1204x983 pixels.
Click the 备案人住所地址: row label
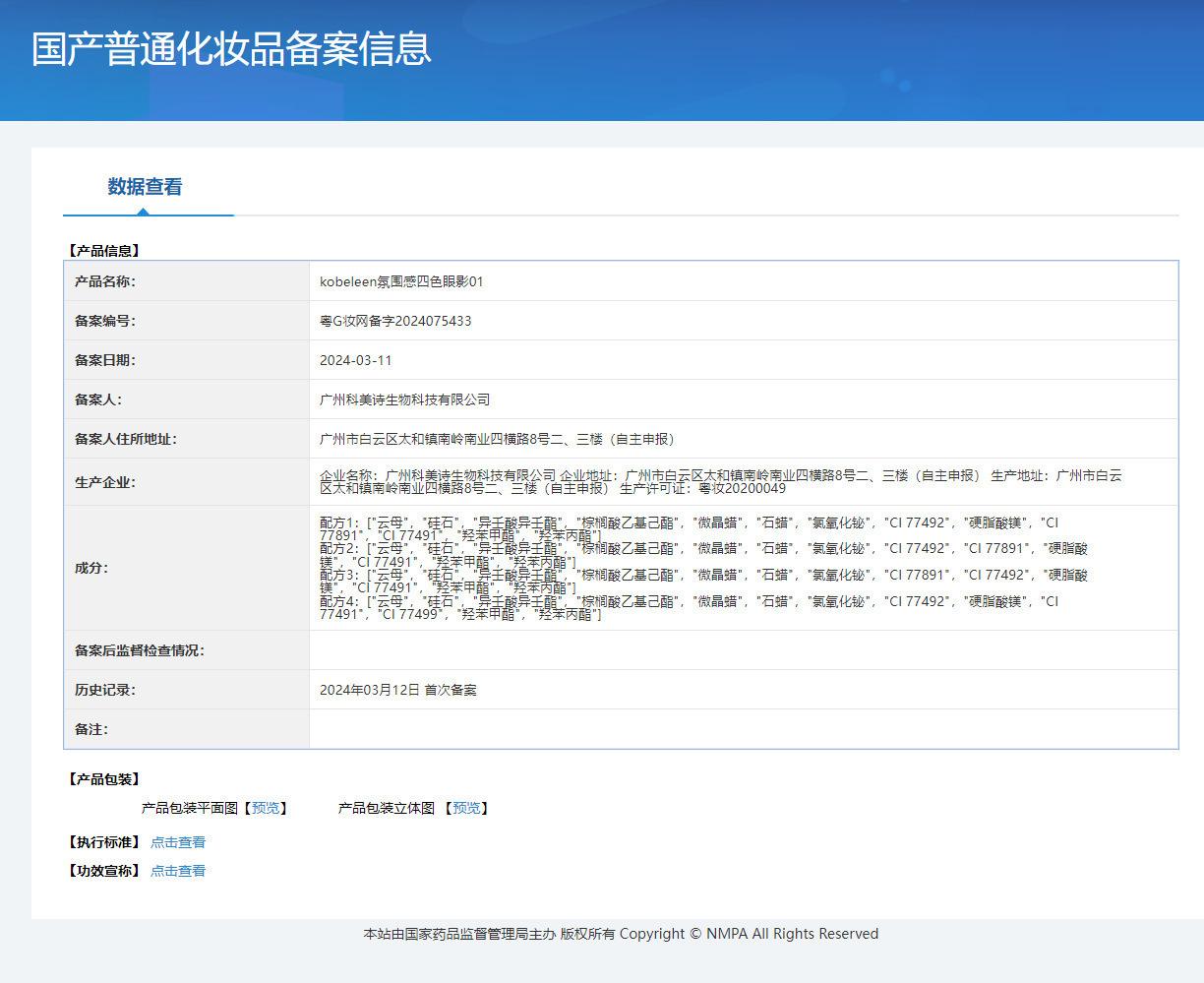[x=126, y=439]
